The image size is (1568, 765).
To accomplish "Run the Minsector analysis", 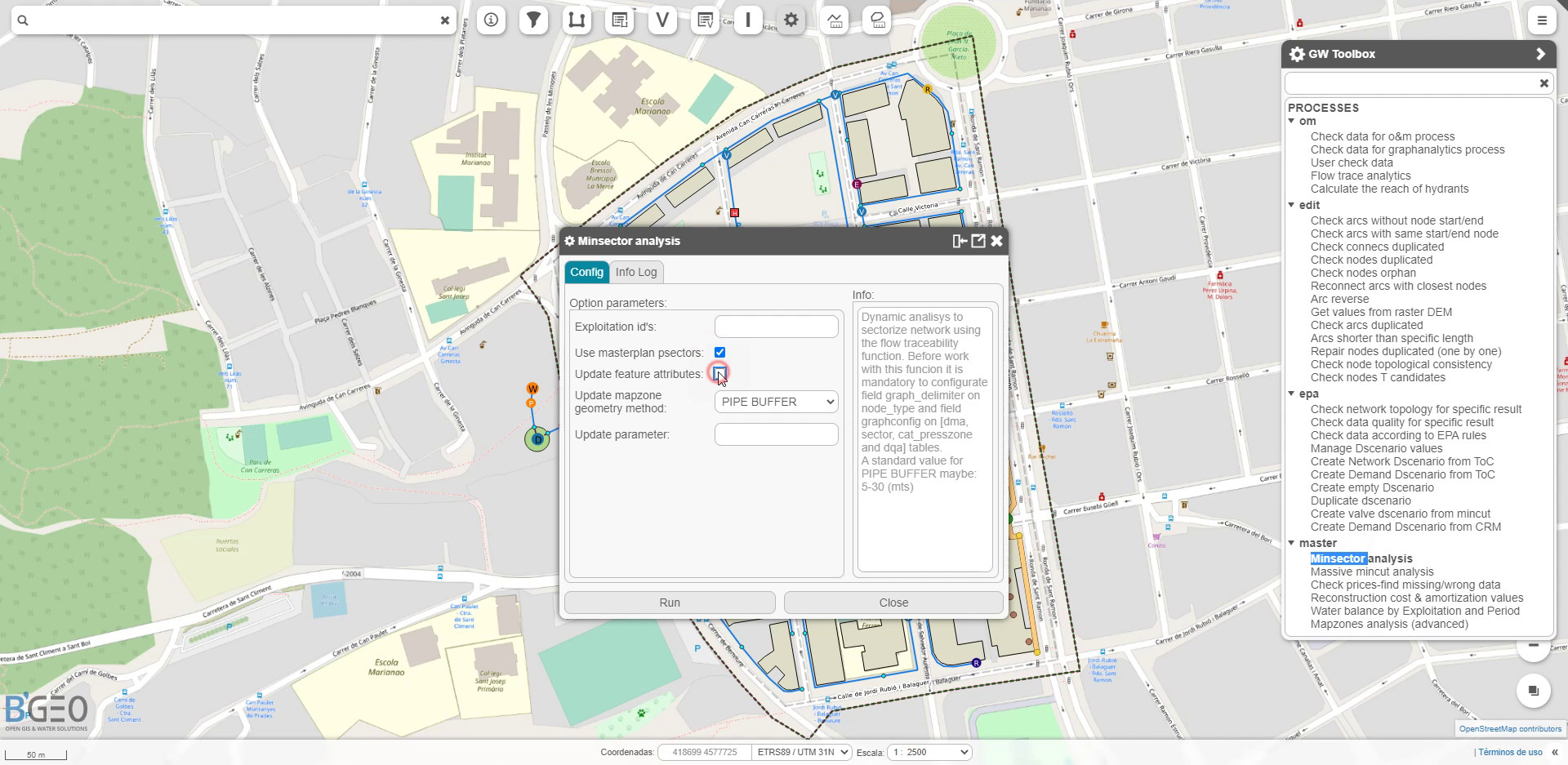I will (x=669, y=602).
